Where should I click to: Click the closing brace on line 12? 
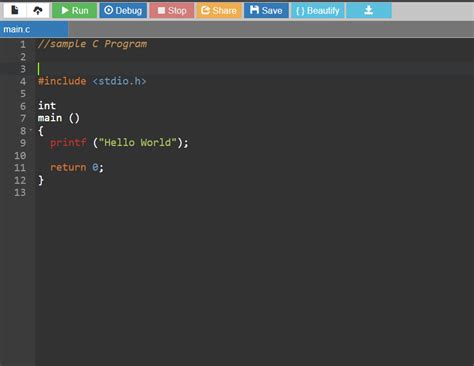pos(41,180)
